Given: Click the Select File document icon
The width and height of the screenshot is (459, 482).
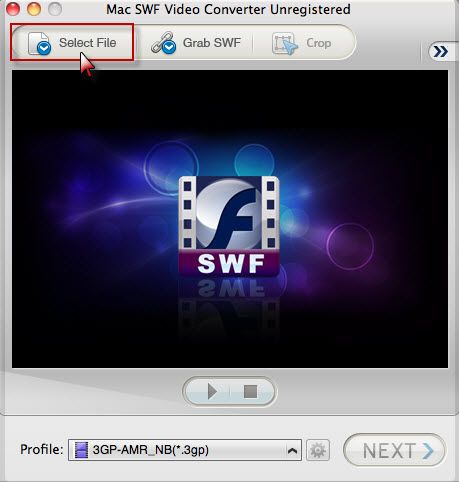Looking at the screenshot, I should pos(39,43).
